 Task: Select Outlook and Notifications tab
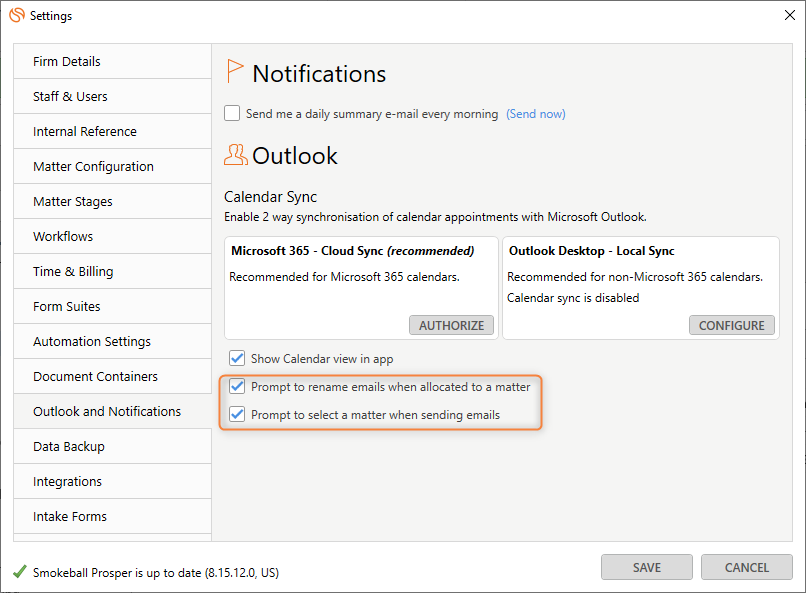point(113,411)
